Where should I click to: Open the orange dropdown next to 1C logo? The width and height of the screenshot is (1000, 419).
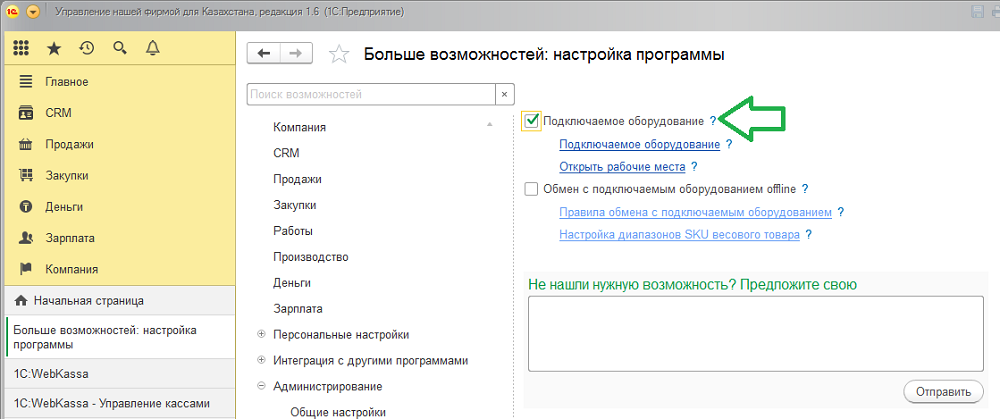pyautogui.click(x=33, y=11)
